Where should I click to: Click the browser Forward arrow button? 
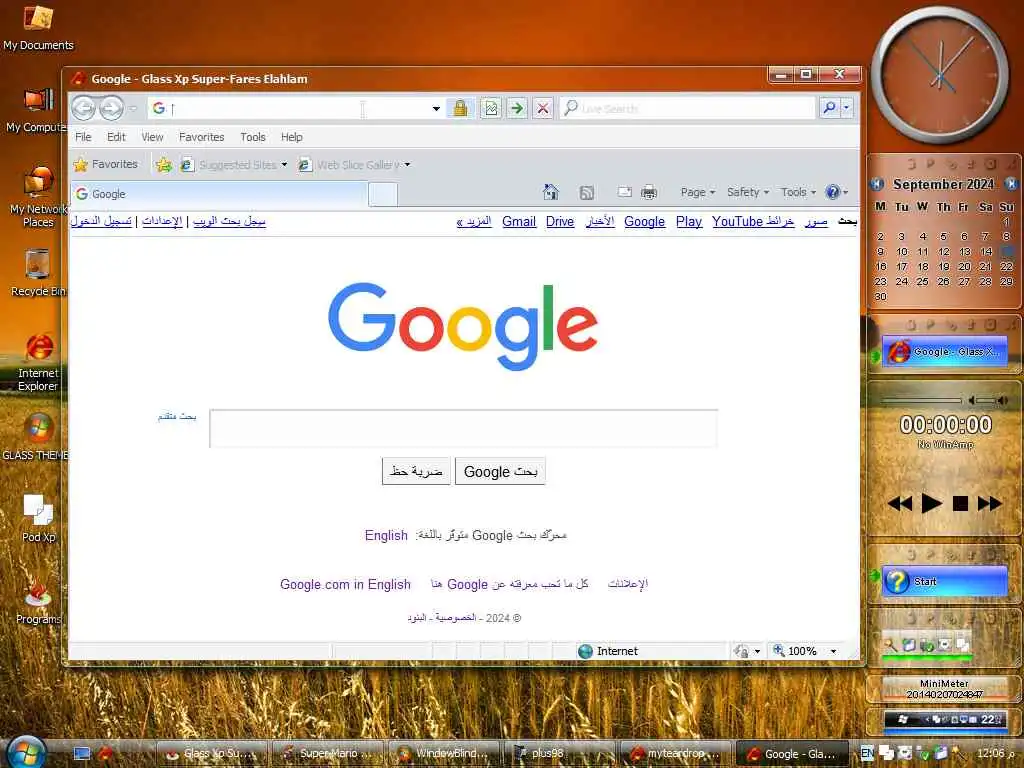coord(111,108)
